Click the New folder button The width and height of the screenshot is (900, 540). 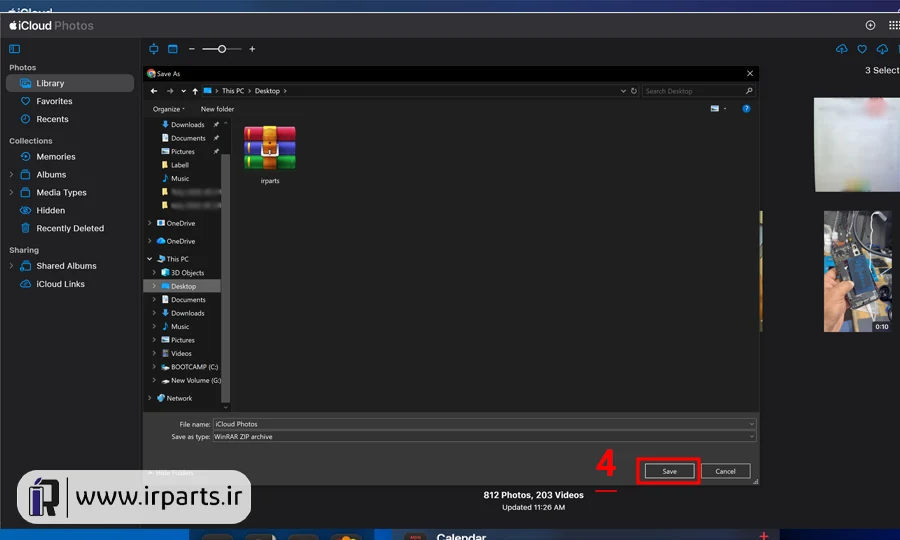(x=217, y=109)
